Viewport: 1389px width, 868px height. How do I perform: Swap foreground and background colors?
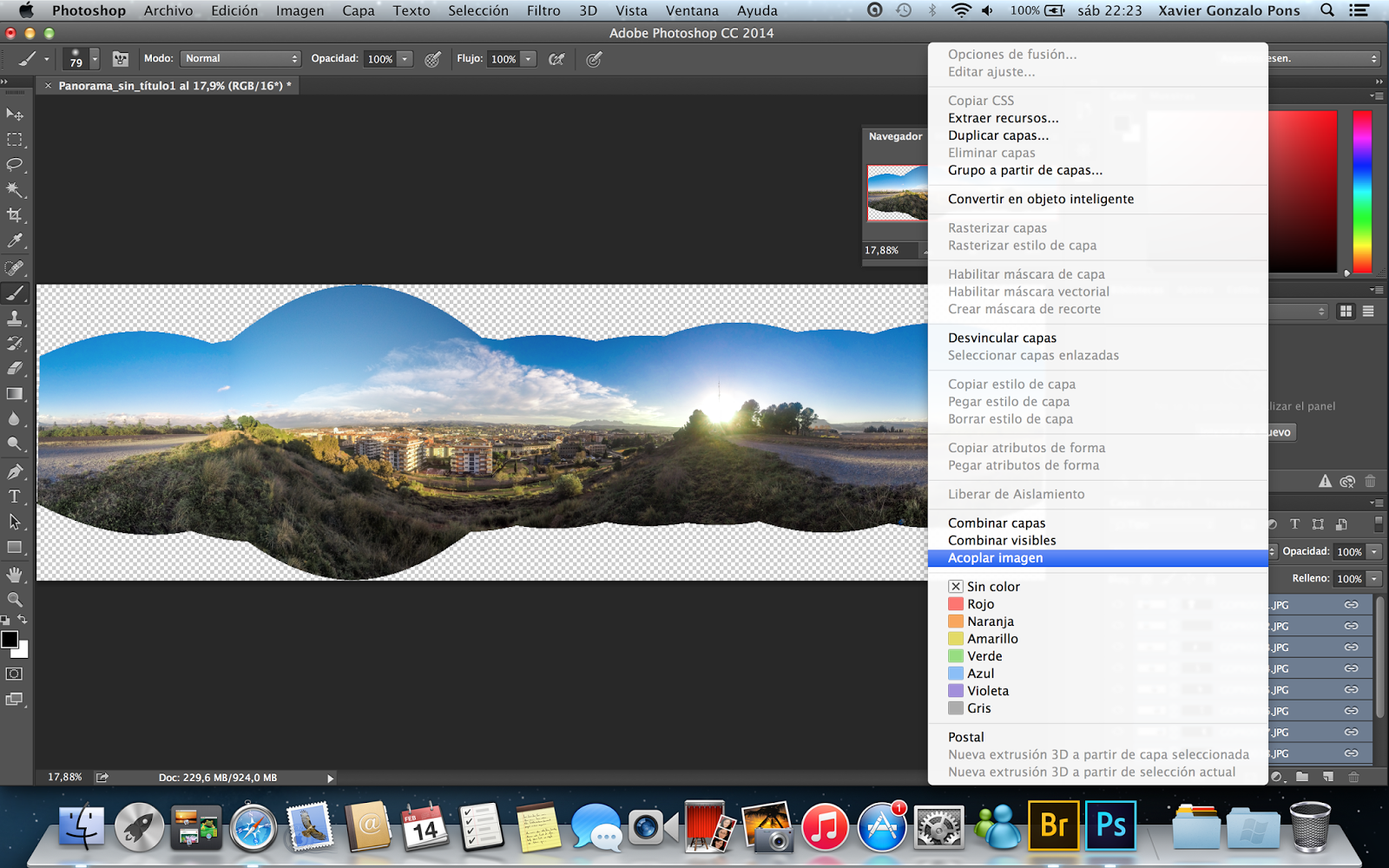click(23, 620)
